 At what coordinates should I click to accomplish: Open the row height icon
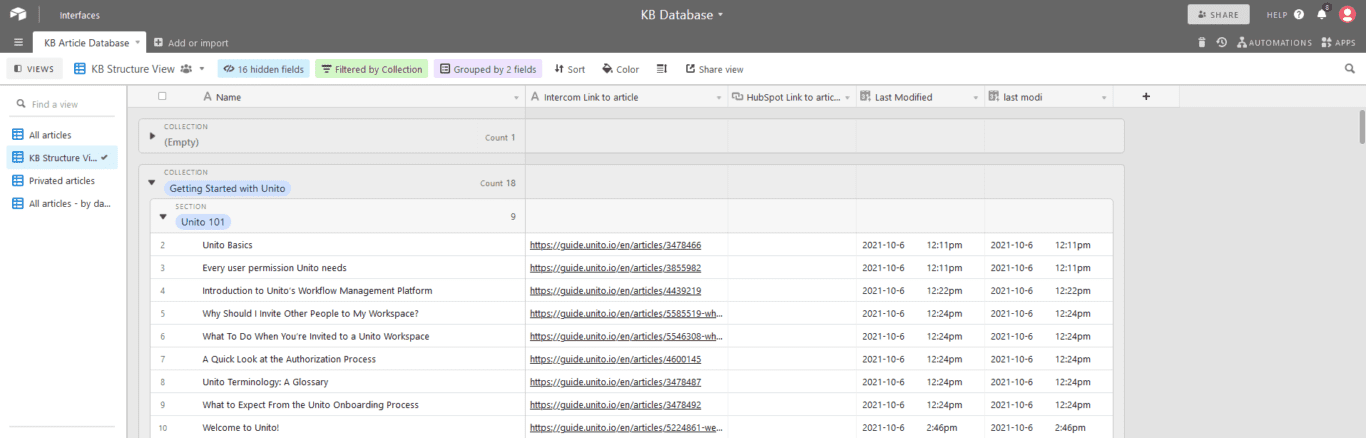pyautogui.click(x=662, y=69)
